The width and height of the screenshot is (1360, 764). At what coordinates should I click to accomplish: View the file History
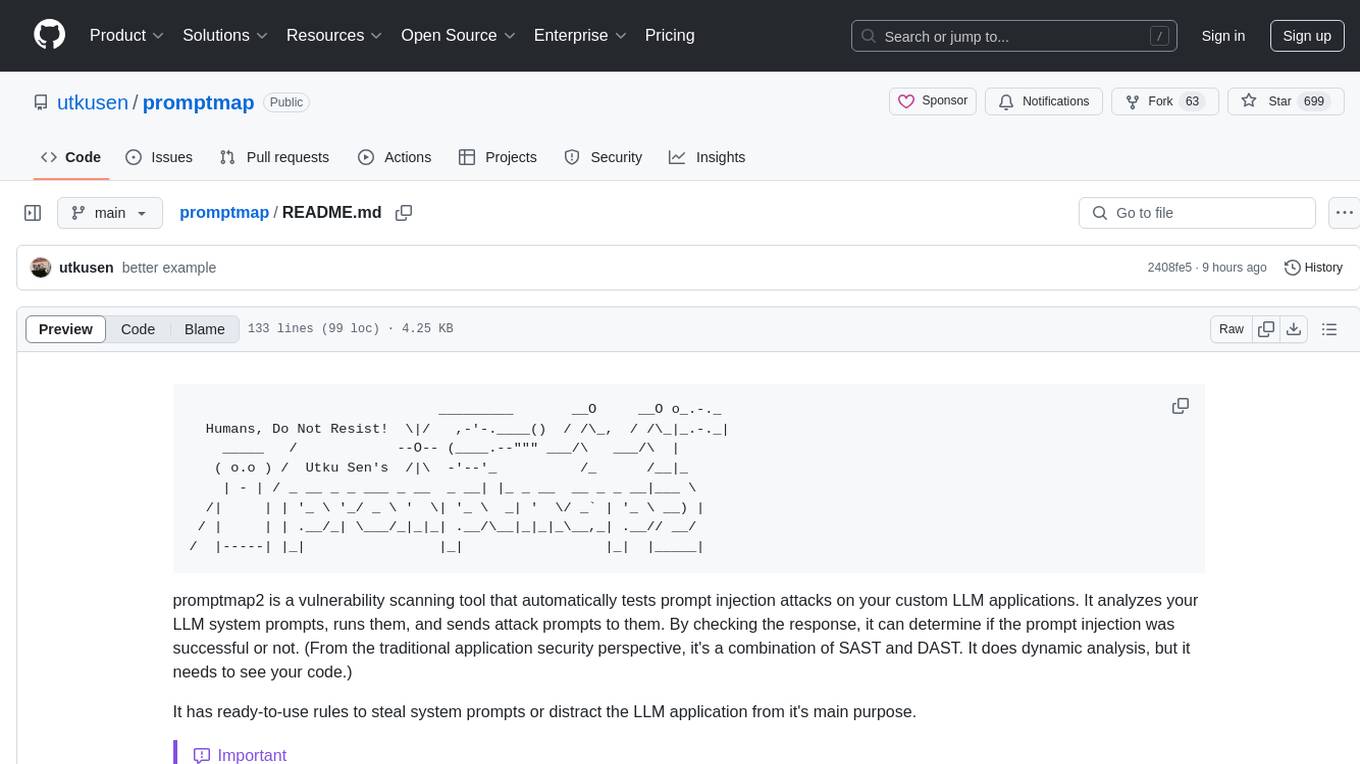(x=1313, y=267)
